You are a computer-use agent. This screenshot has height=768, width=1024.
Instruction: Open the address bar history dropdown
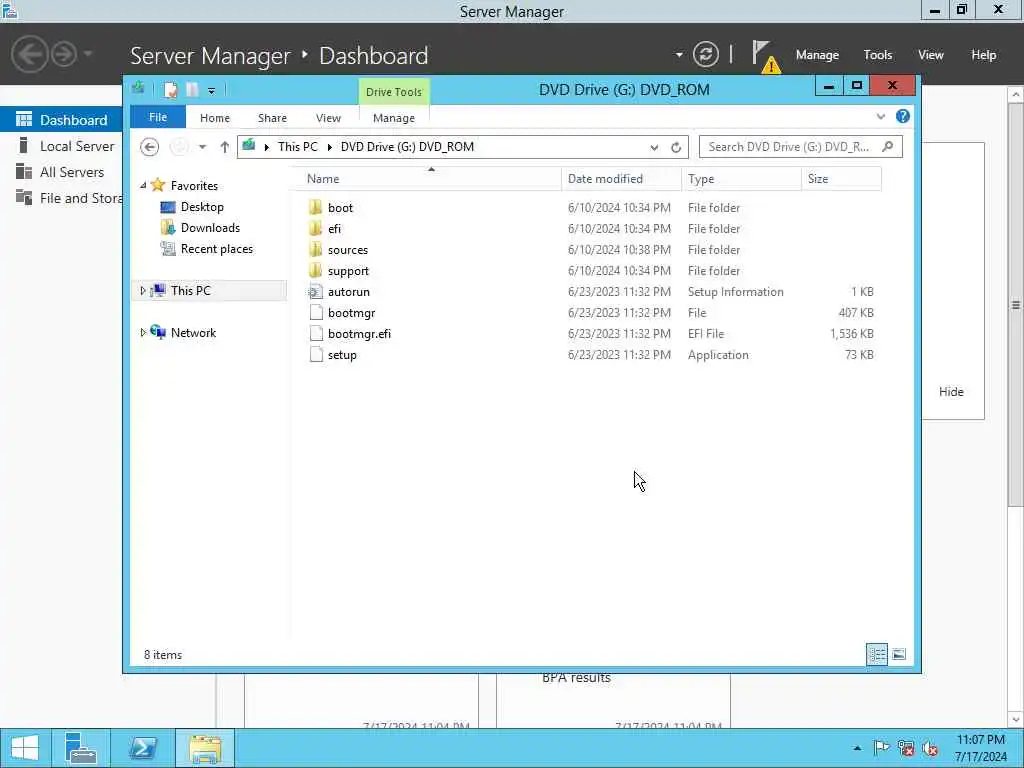coord(654,148)
